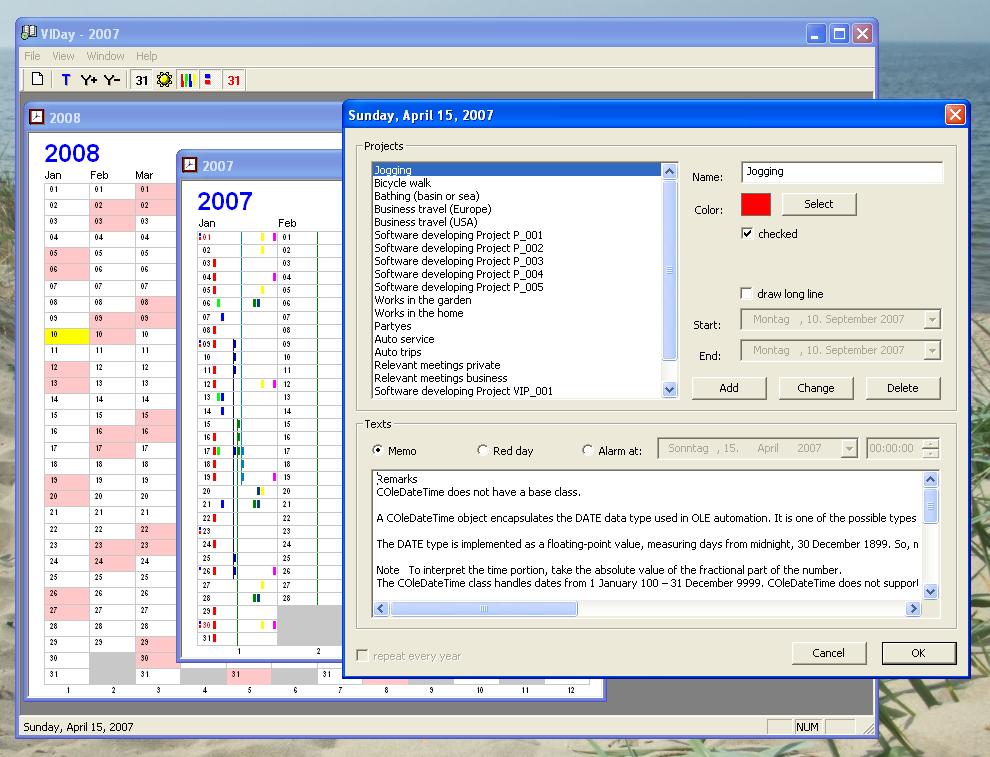Choose the 'Alarm at:' radio option
This screenshot has height=757, width=990.
point(588,451)
